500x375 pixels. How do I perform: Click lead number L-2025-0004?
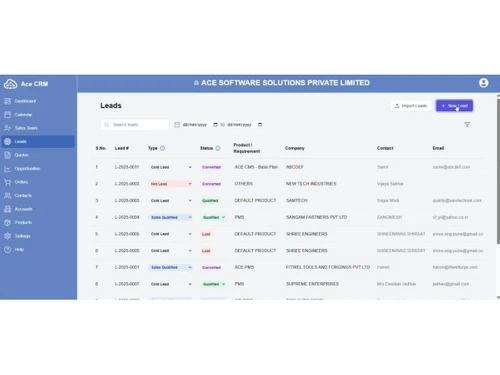tap(127, 217)
